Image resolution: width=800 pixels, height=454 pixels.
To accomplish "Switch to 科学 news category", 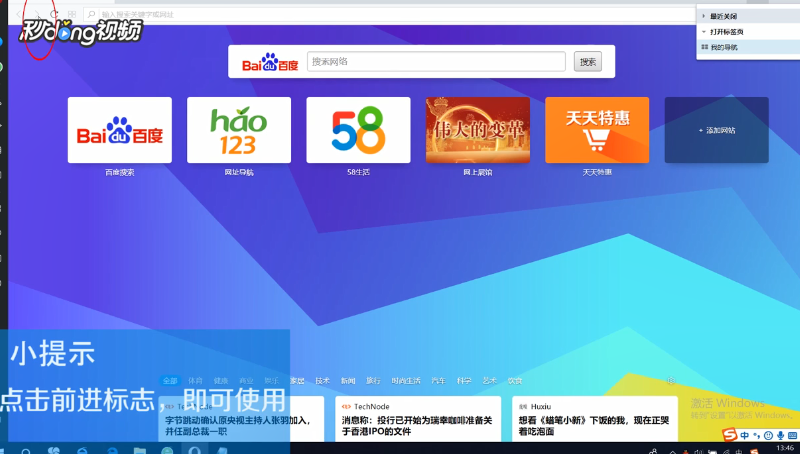I will click(464, 381).
